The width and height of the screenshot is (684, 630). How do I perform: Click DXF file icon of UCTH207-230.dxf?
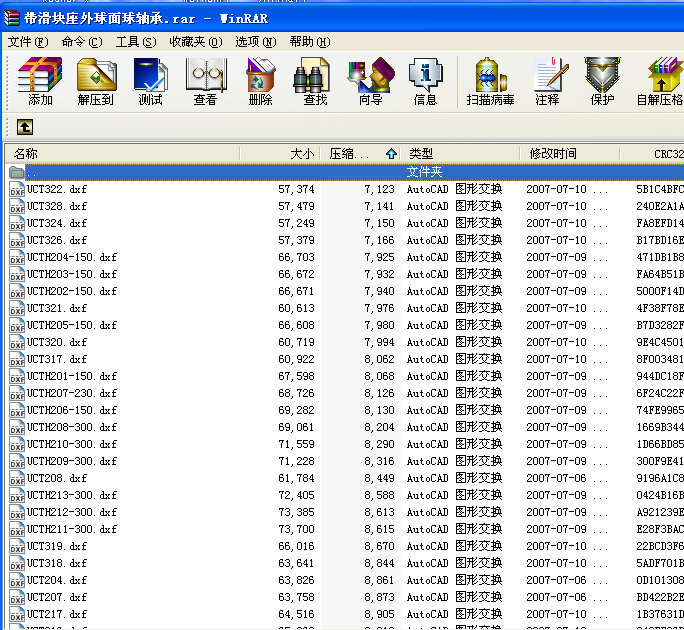tap(17, 394)
